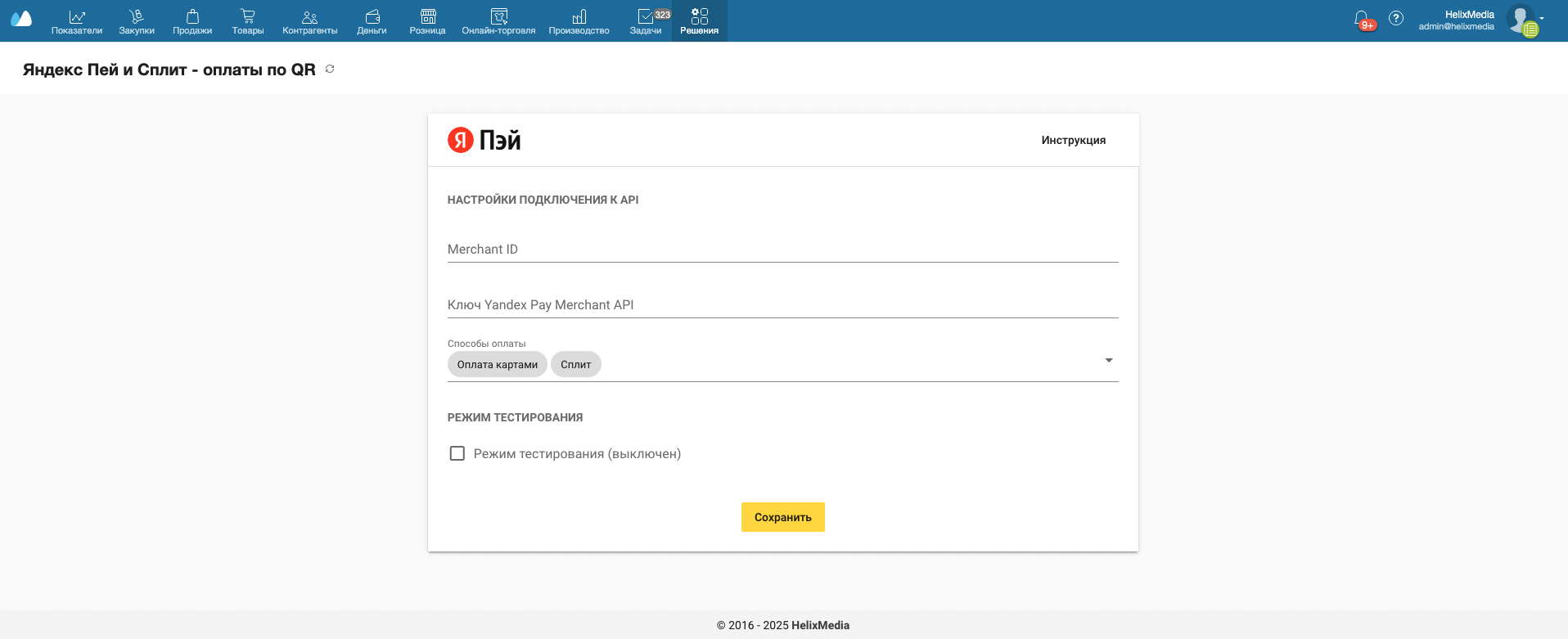Open the Показатели section
1568x639 pixels.
pos(77,21)
